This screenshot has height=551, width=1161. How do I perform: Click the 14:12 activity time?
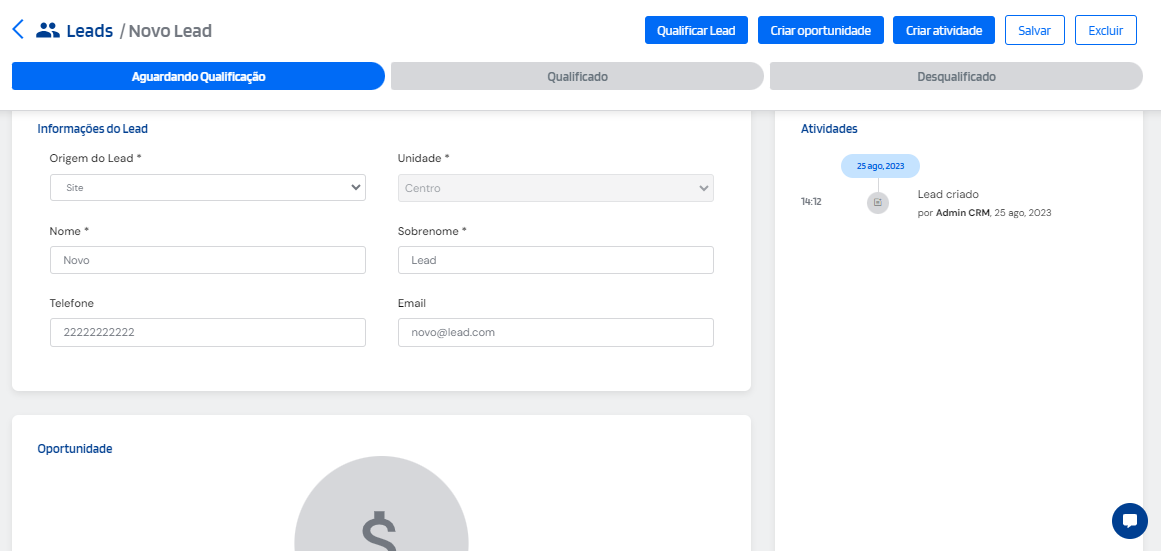pos(811,201)
